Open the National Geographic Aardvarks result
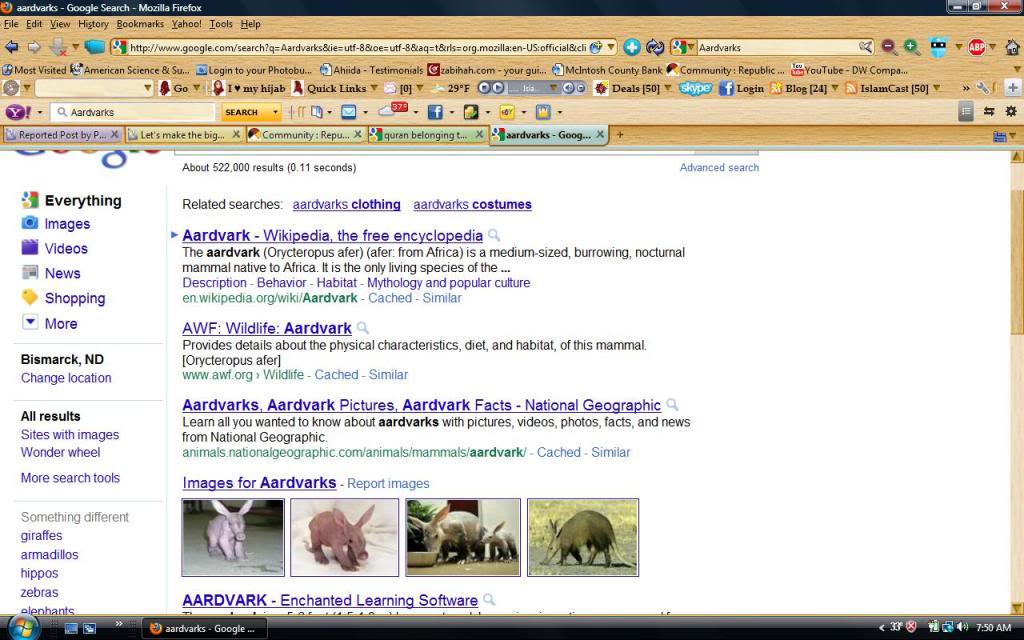1024x640 pixels. click(421, 406)
